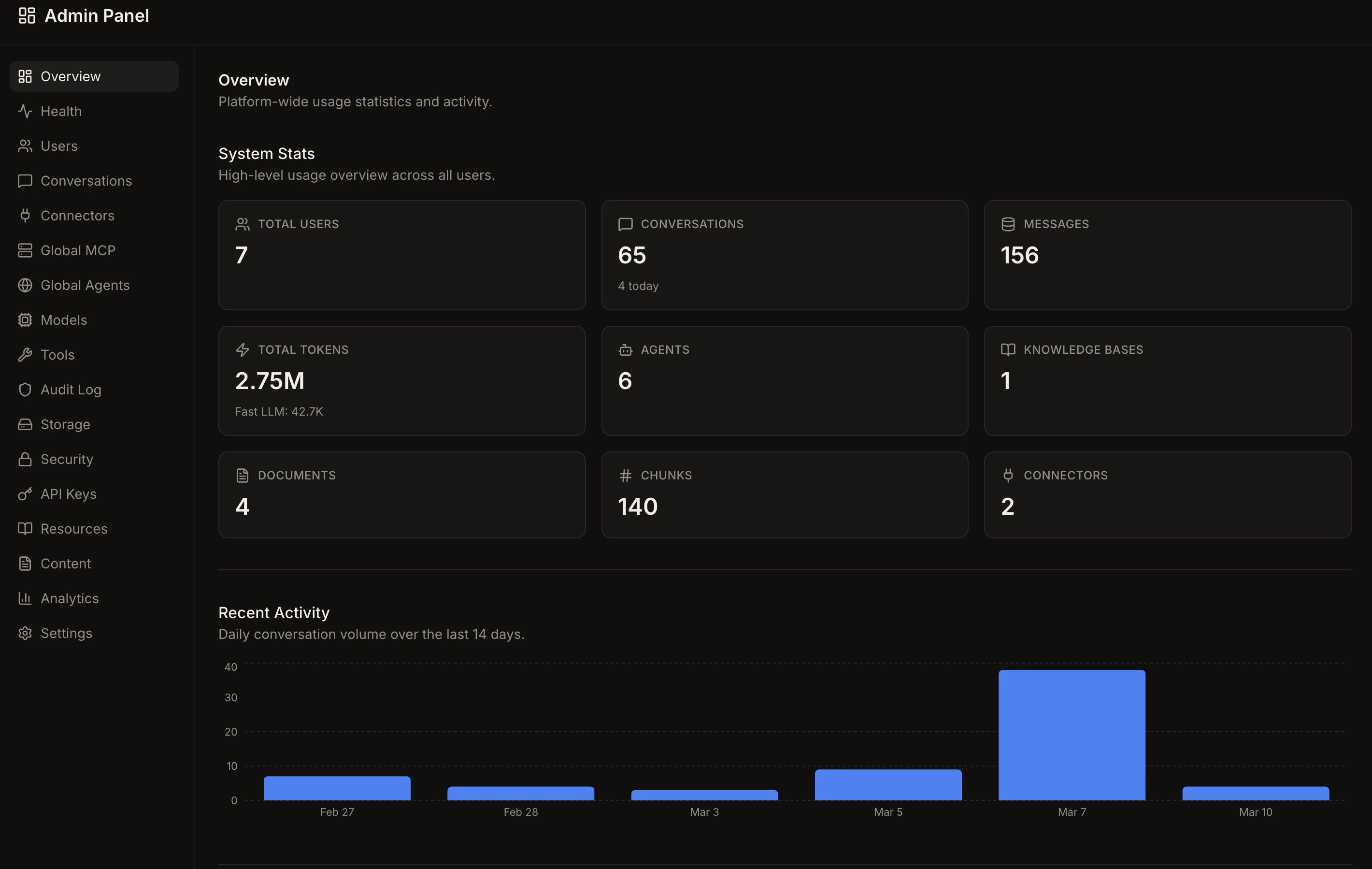Click the Analytics bar chart icon

click(25, 598)
